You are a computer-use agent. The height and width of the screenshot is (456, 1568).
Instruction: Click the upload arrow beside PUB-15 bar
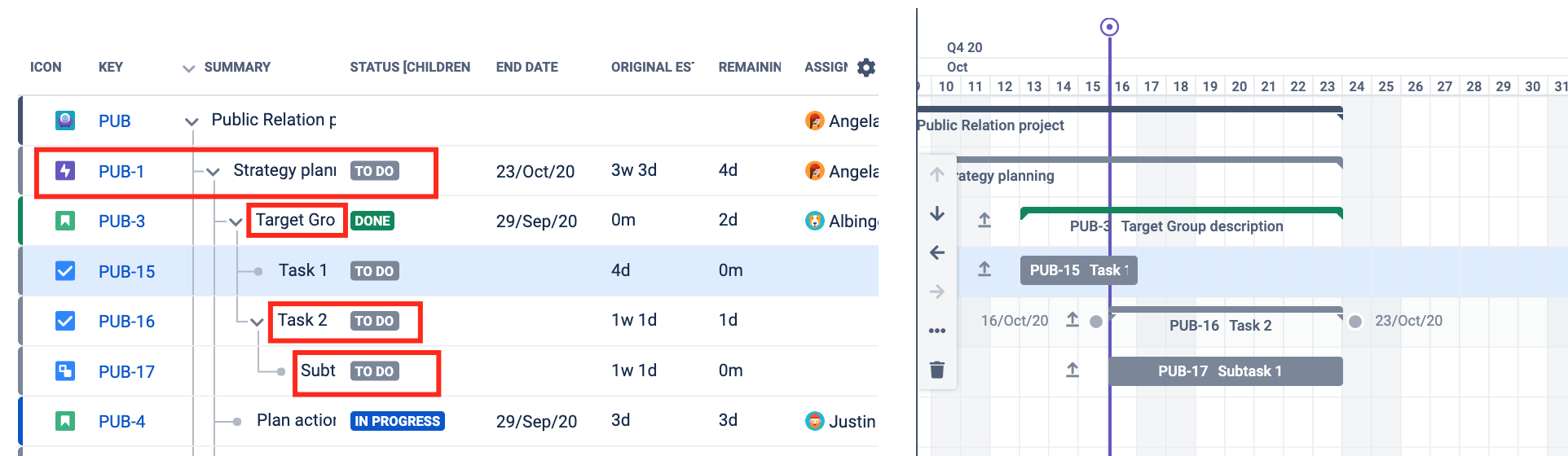tap(984, 269)
